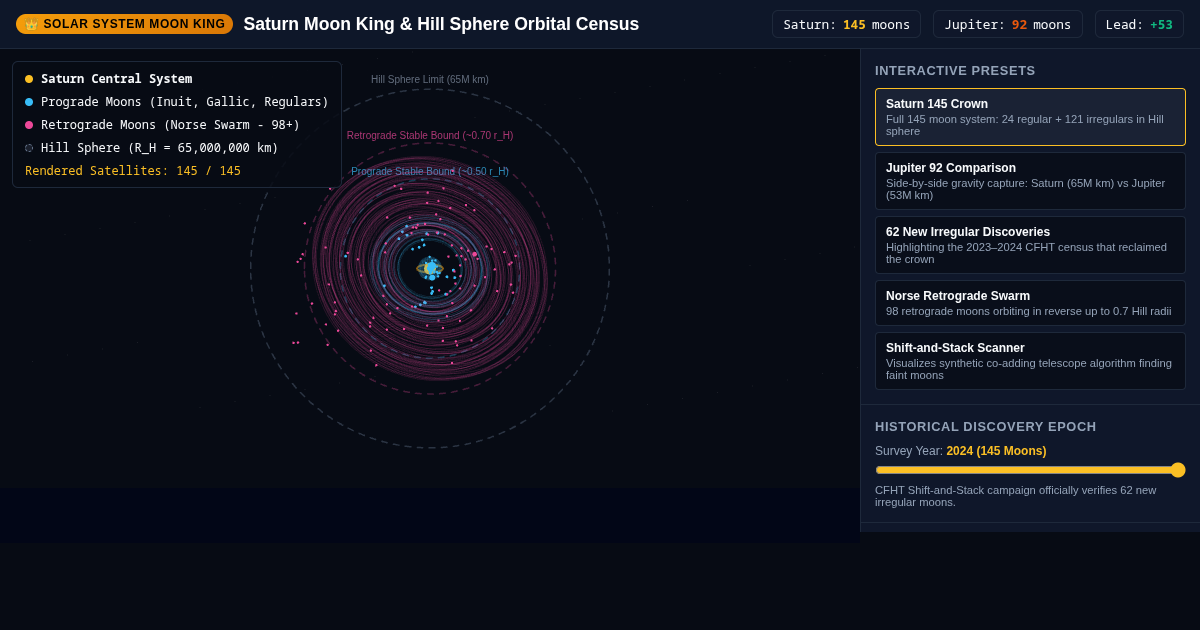Click the CFHT Shift-and-Stack campaign description text
The height and width of the screenshot is (630, 1200).
[1015, 496]
